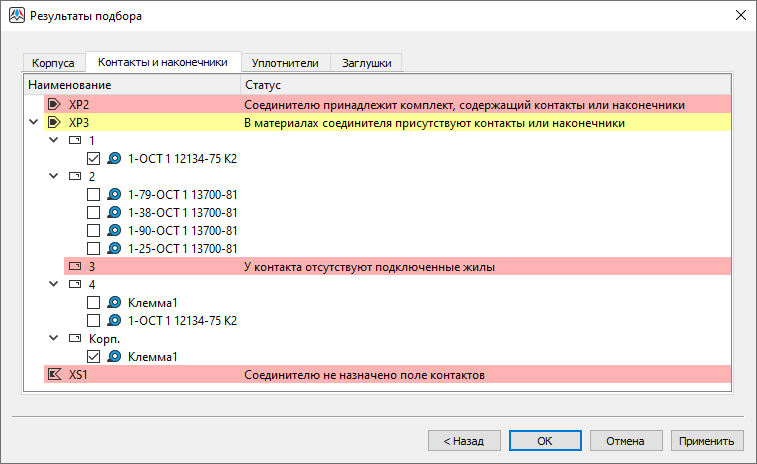Enable the 1-38-ОСТ 1 13700-81 checkbox
757x464 pixels.
(93, 213)
